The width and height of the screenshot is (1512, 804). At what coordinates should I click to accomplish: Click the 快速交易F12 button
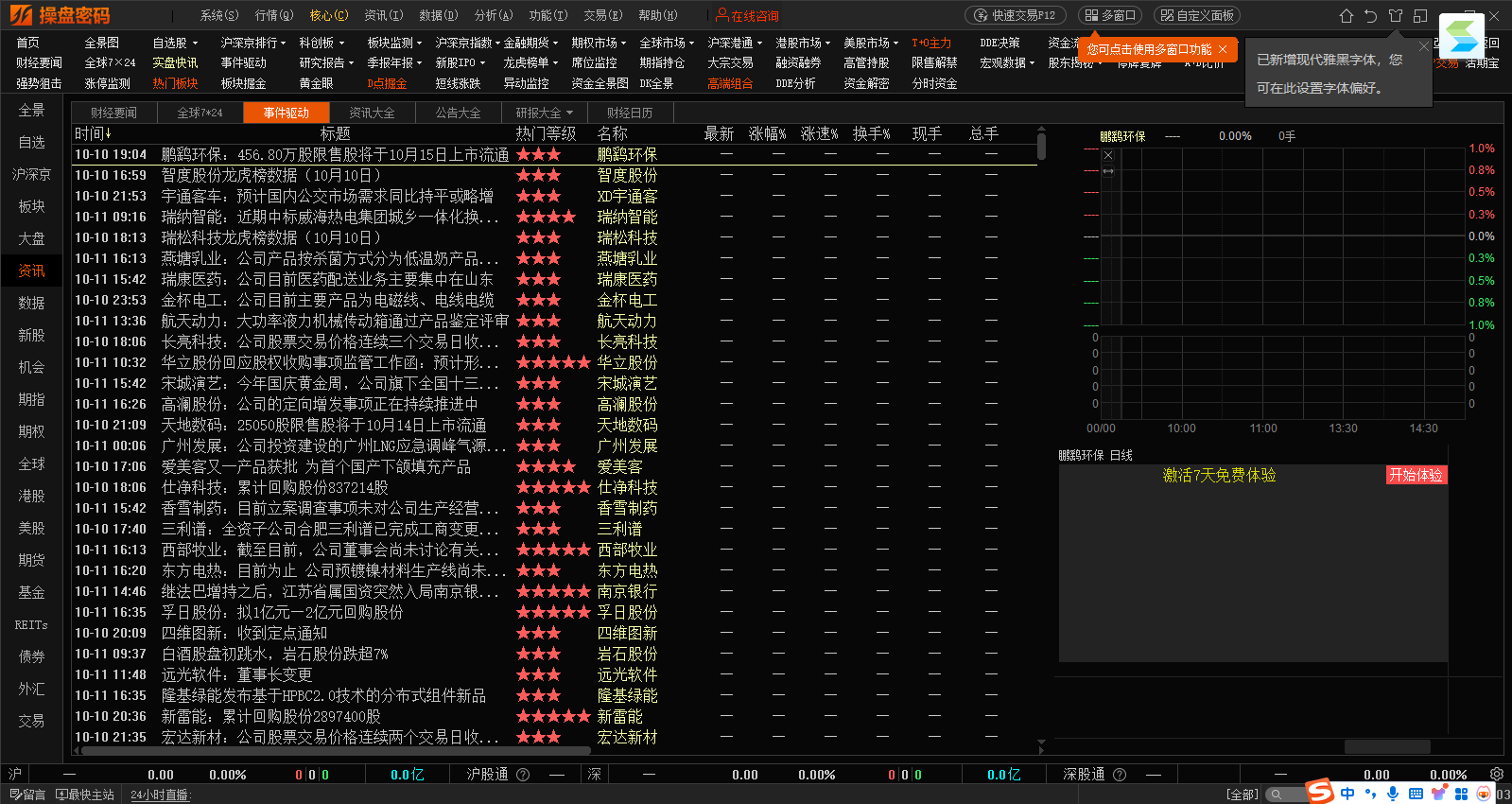click(x=1016, y=15)
